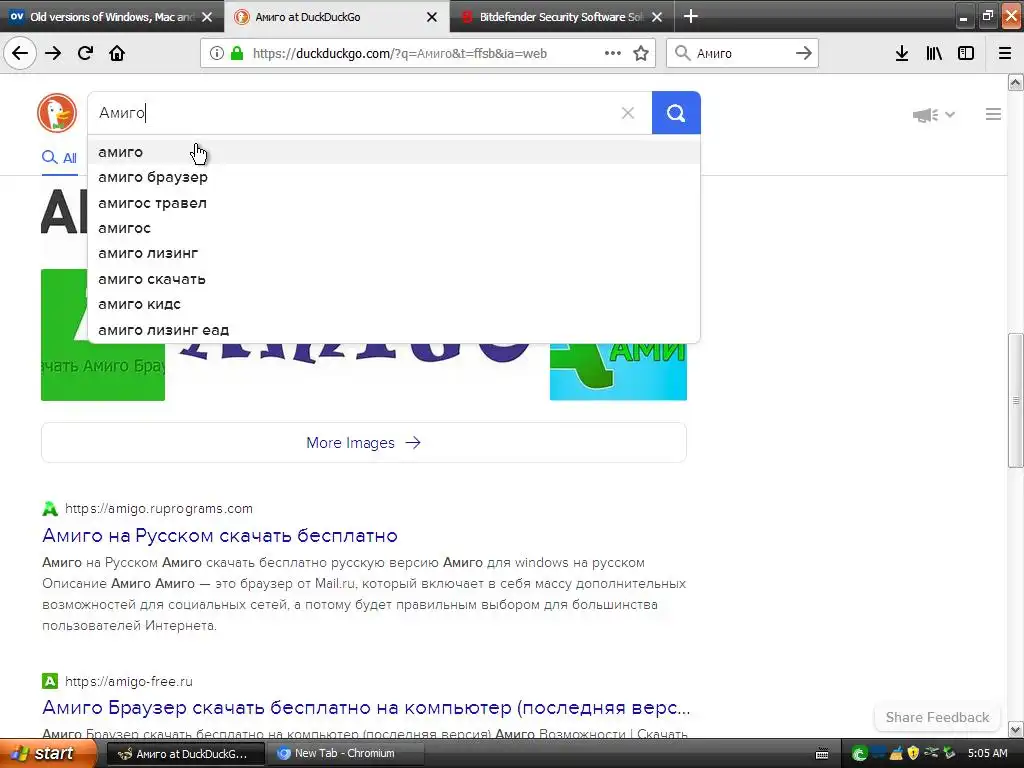
Task: Open result Амиго Браузер скачать бесплатно
Action: 366,708
